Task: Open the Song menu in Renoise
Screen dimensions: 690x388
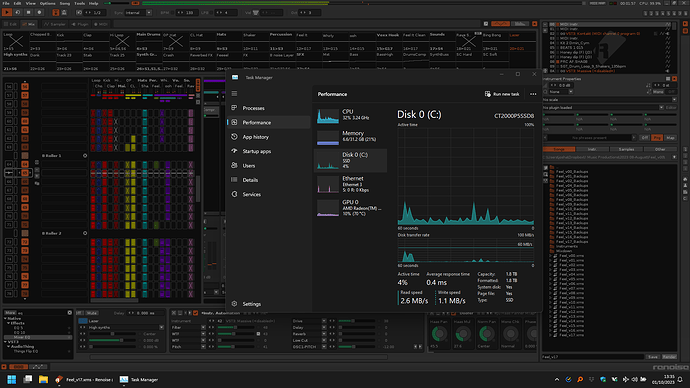Action: (65, 3)
